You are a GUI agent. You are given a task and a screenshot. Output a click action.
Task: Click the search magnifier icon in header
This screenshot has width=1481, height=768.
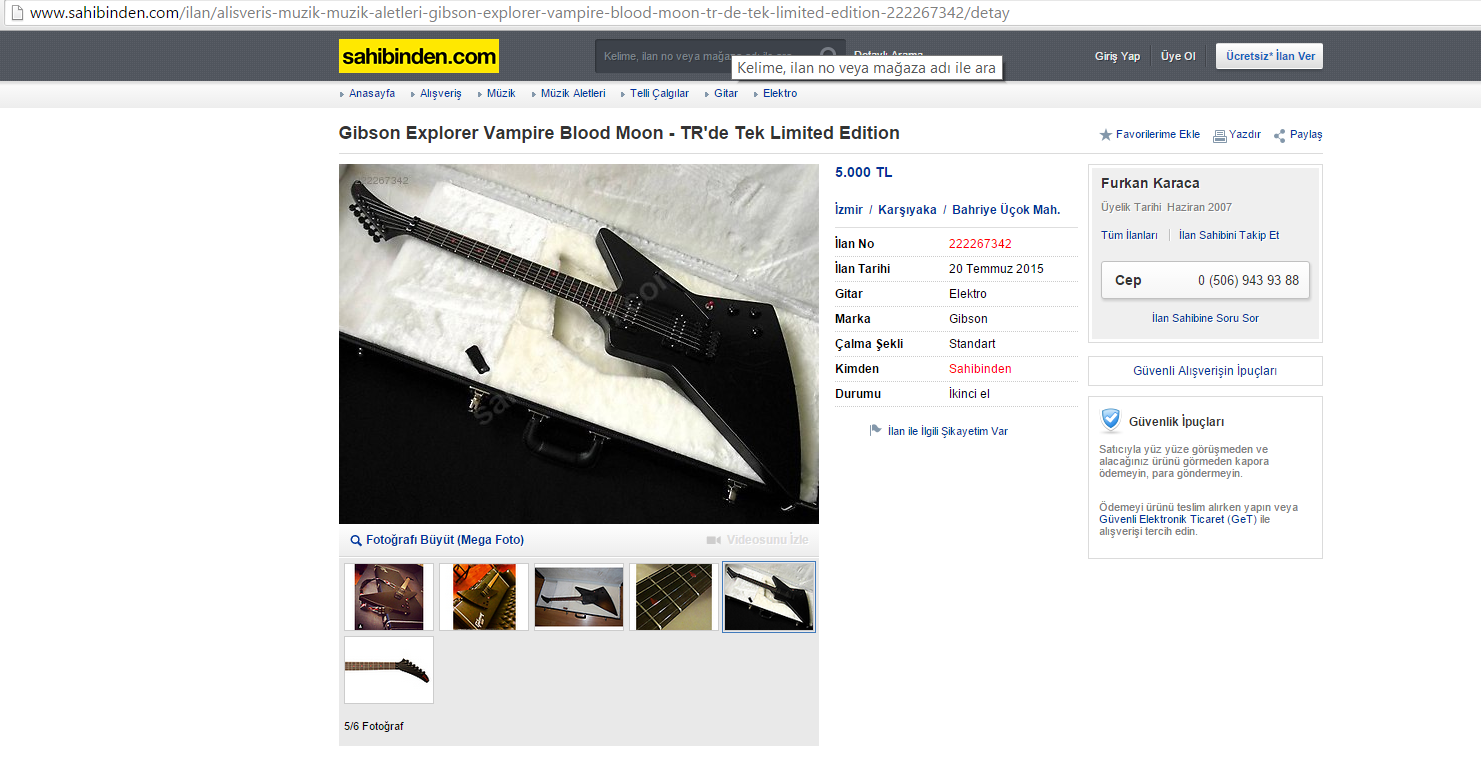[828, 56]
